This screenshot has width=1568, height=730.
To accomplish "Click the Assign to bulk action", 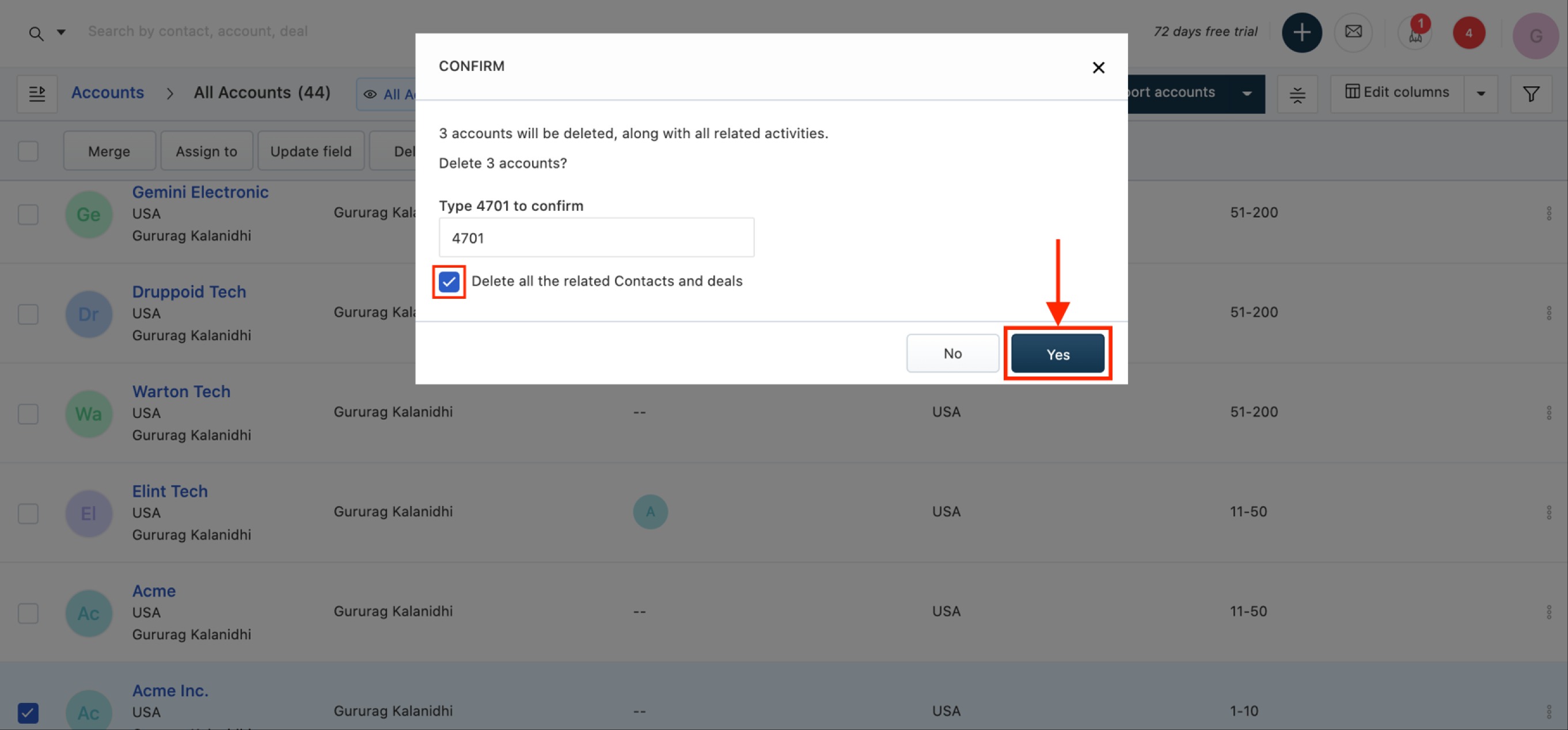I will [206, 151].
